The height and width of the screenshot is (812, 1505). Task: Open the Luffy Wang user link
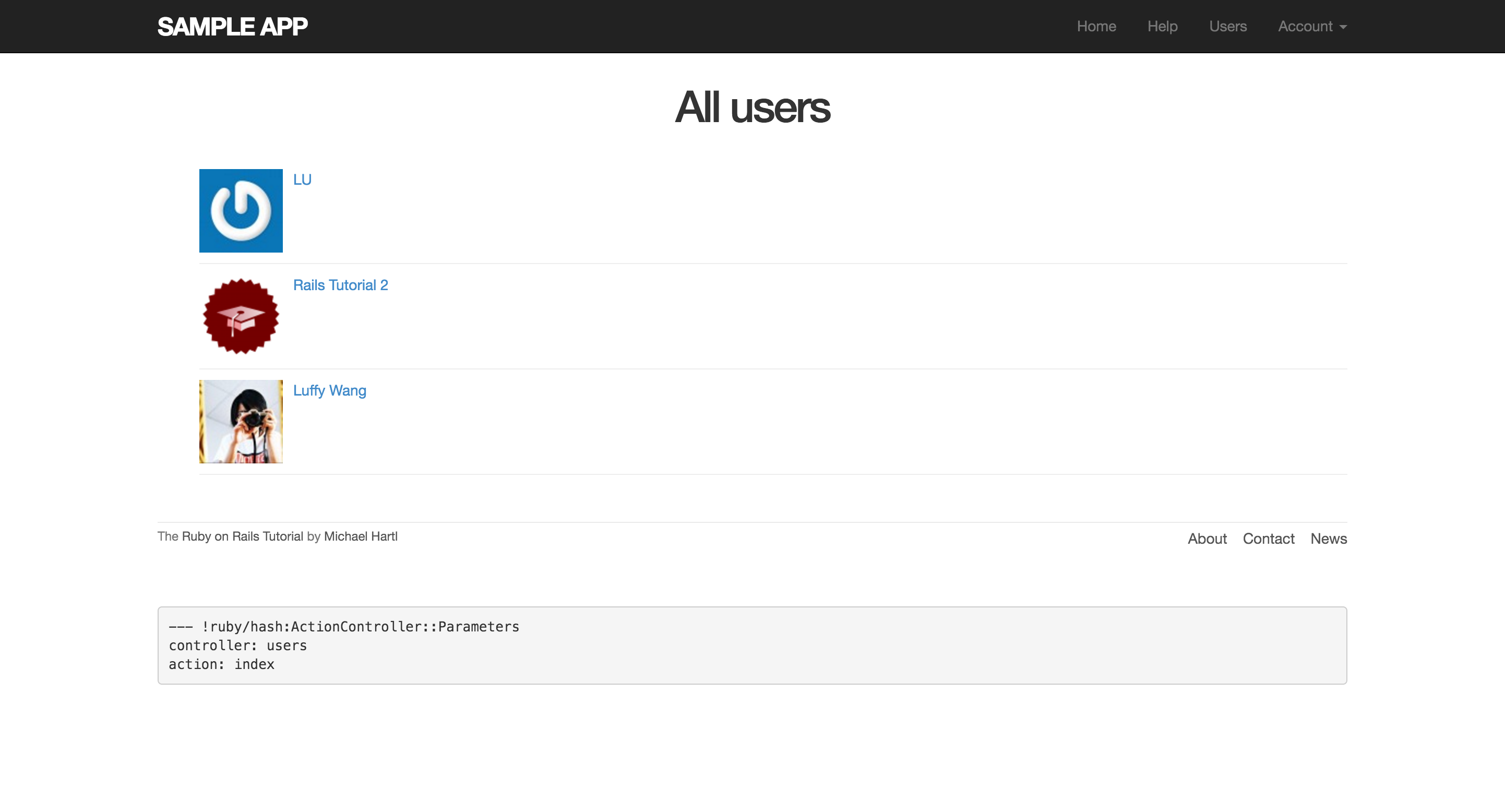coord(329,390)
